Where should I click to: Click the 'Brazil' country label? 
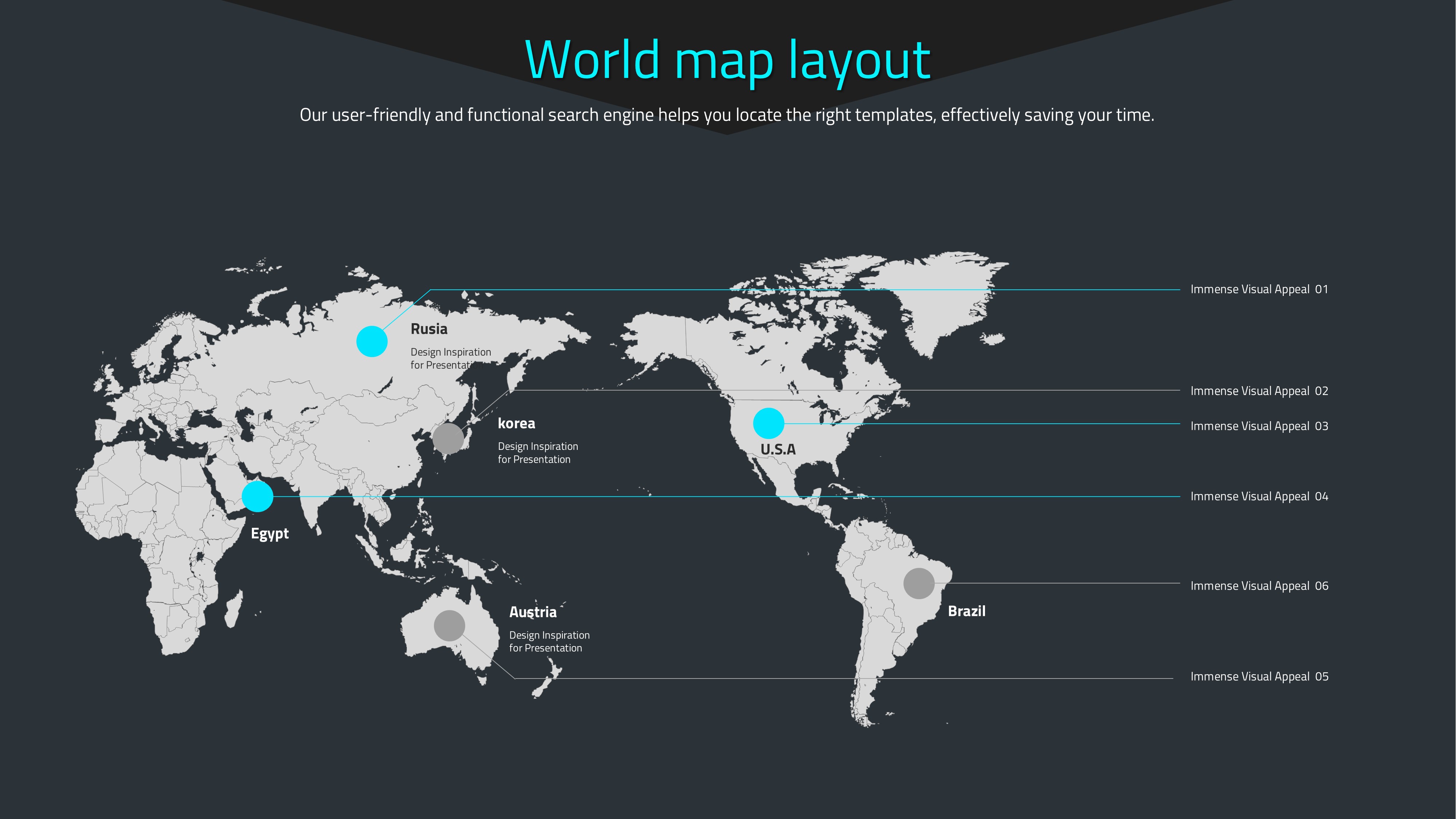[966, 611]
